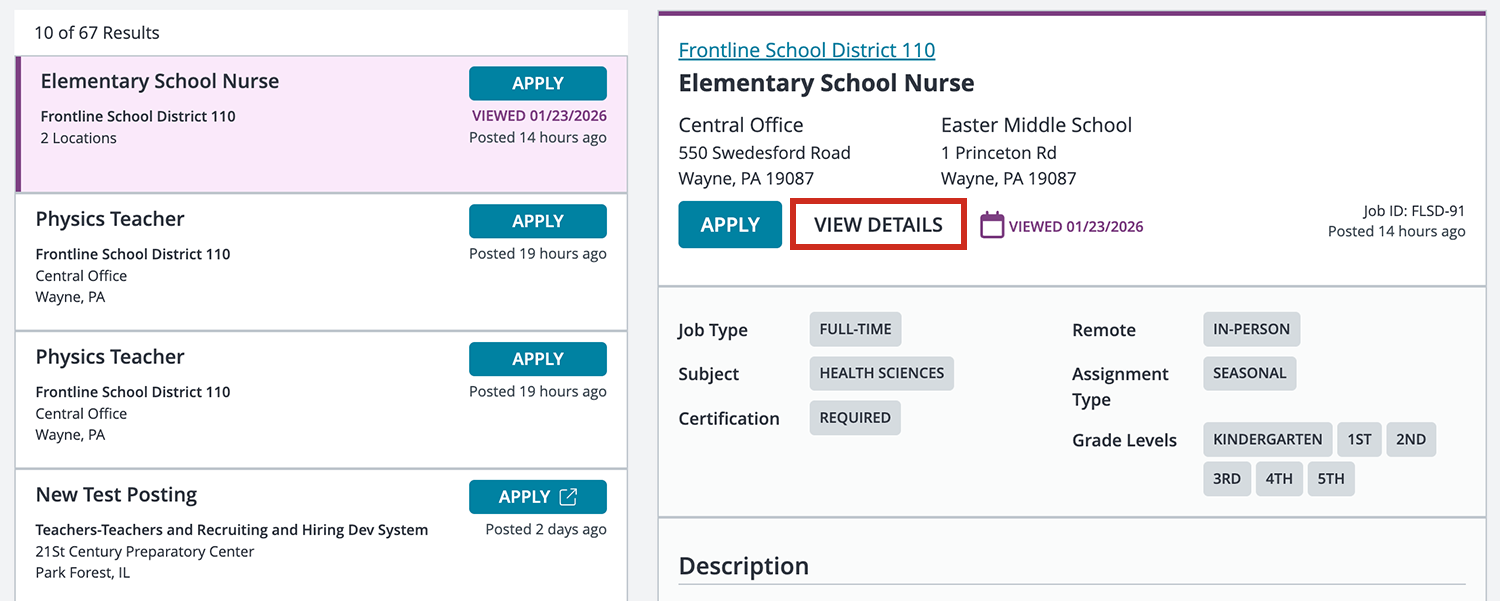Image resolution: width=1500 pixels, height=601 pixels.
Task: Click the REQUIRED certification tag
Action: (855, 418)
